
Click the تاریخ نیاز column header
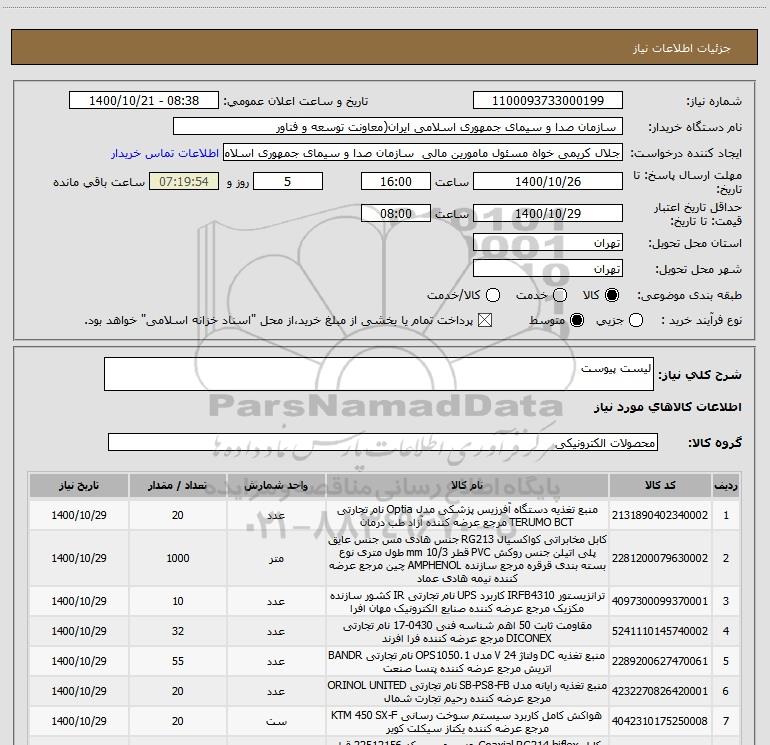click(79, 486)
